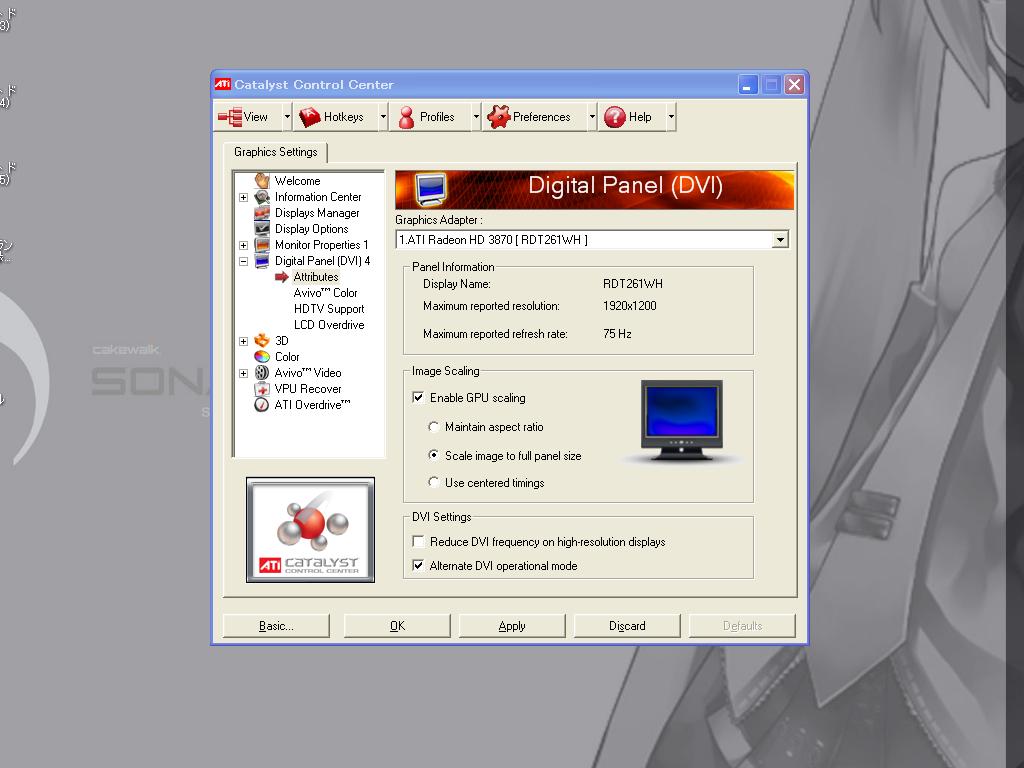
Task: Click the Basic... button
Action: click(276, 626)
